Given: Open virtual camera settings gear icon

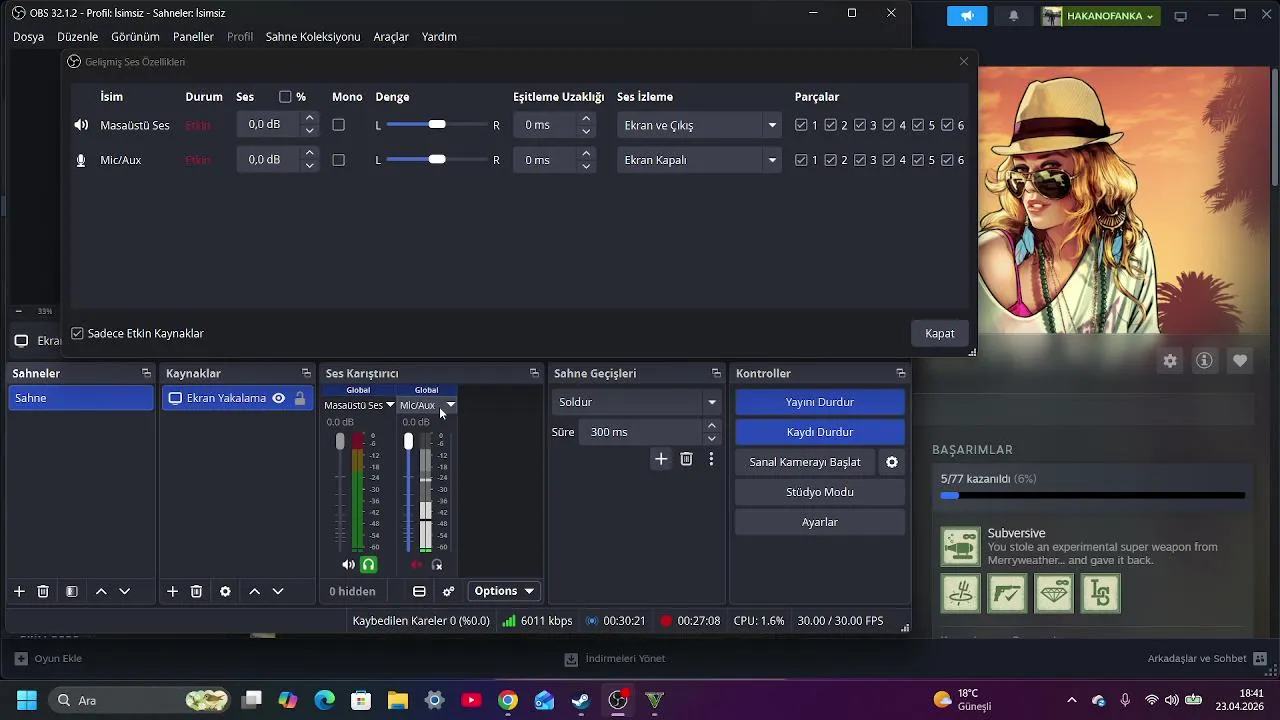Looking at the screenshot, I should pos(892,462).
